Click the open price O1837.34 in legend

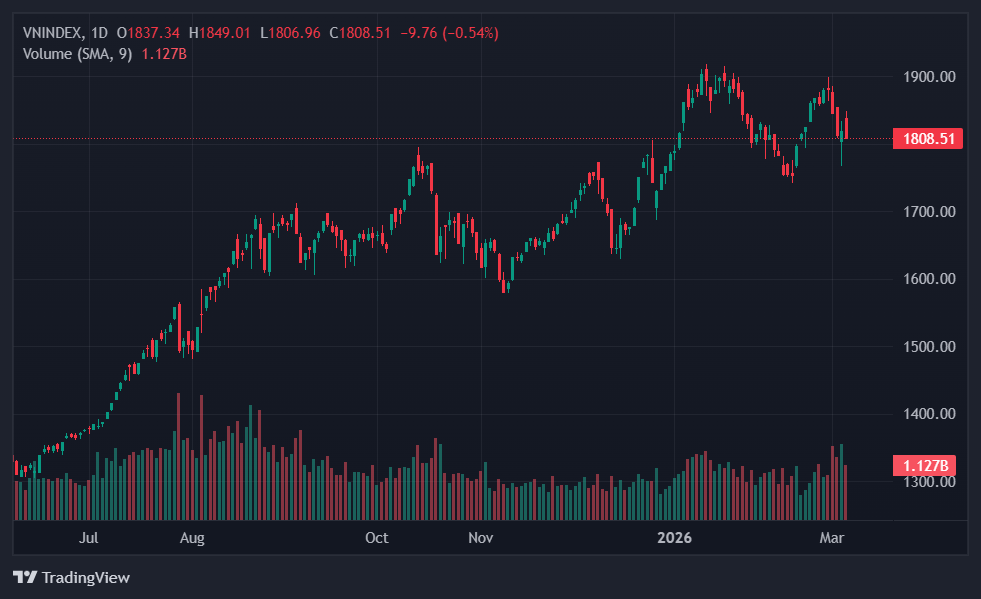click(149, 33)
